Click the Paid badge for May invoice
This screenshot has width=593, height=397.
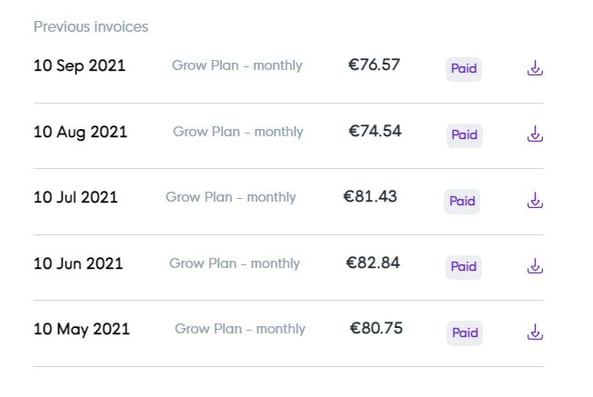coord(465,333)
